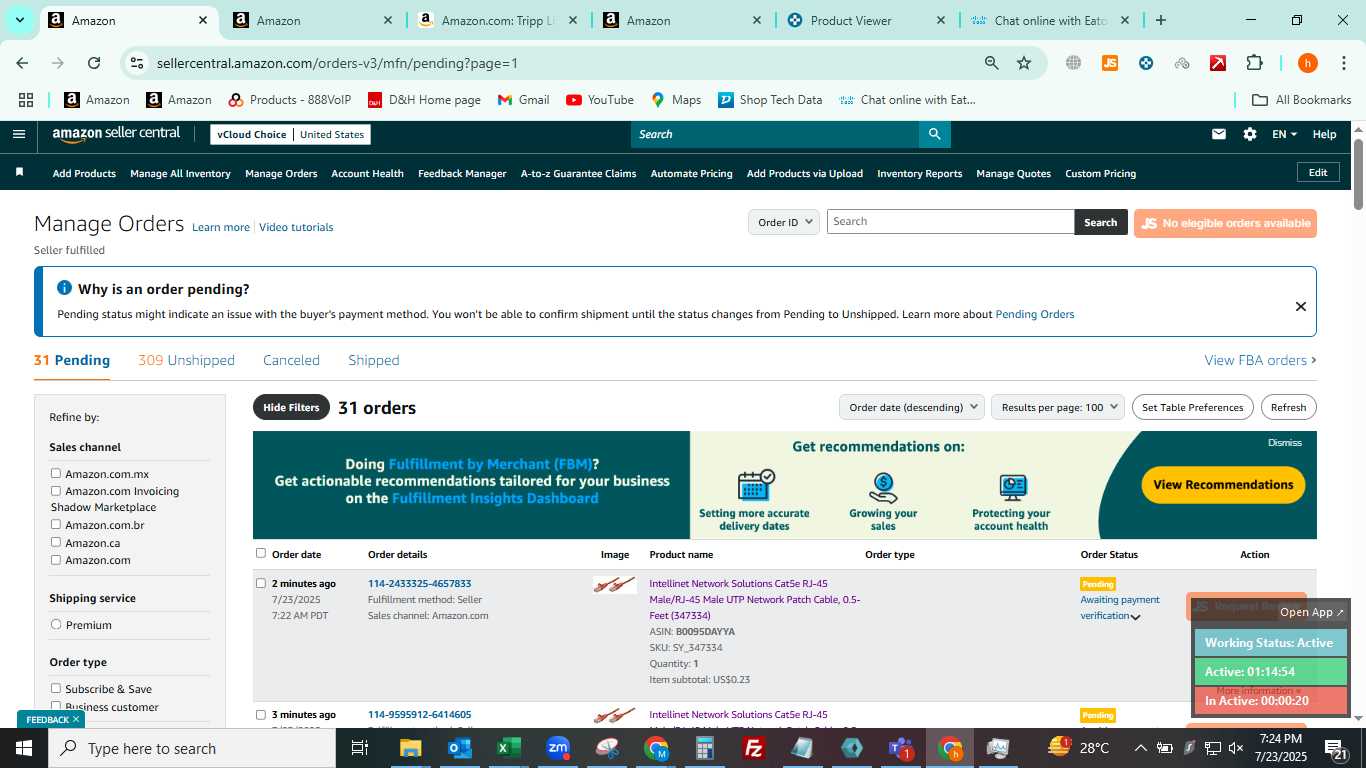
Task: Close the FEEDBACK tab widget
Action: click(x=76, y=719)
